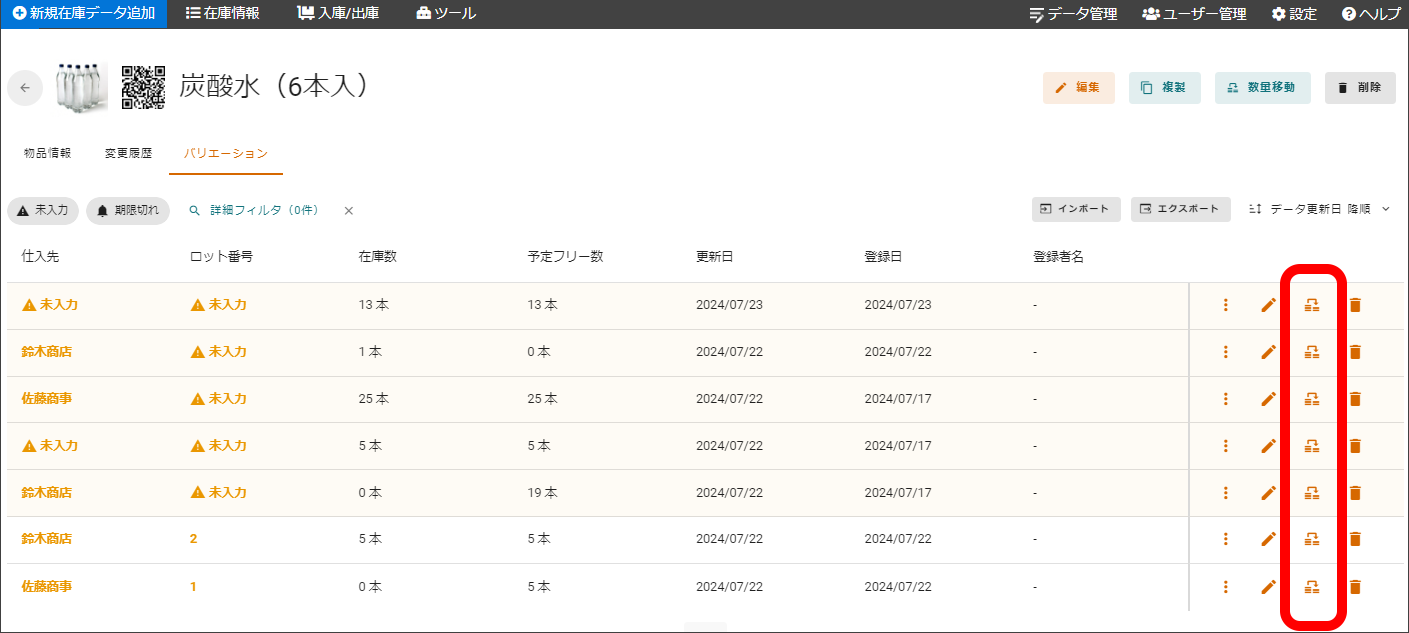Delete the 1本 鈴木商店 row
The image size is (1409, 633).
coord(1355,352)
